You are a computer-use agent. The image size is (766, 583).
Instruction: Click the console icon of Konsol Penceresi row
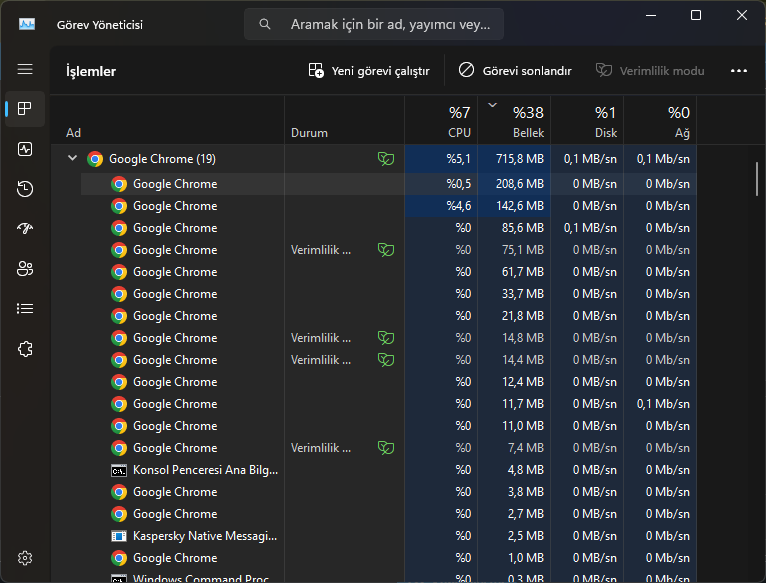pyautogui.click(x=119, y=470)
